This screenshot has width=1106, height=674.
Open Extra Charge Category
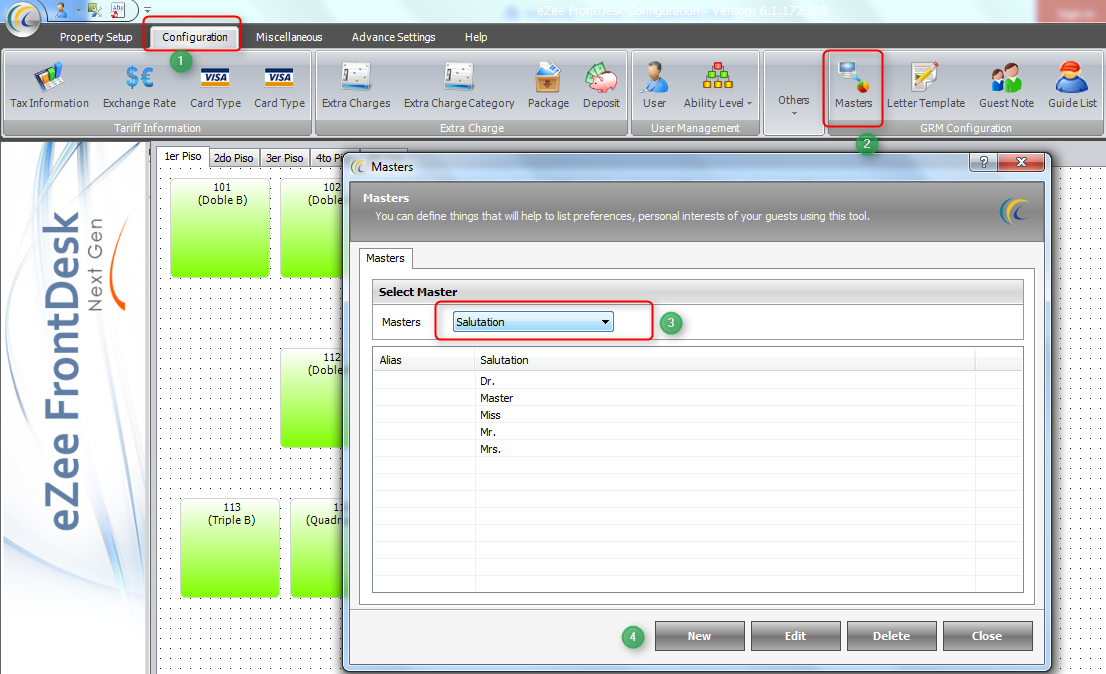pyautogui.click(x=459, y=86)
